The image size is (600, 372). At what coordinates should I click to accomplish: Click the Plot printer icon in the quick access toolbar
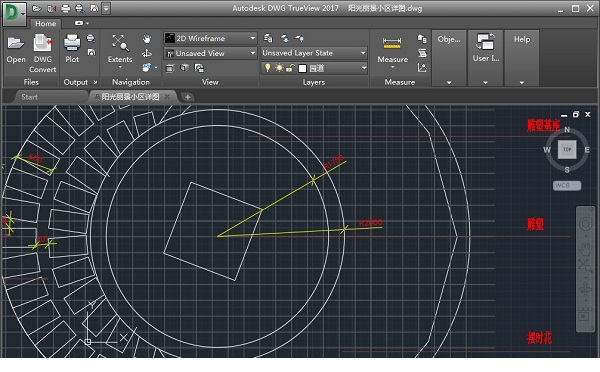tap(65, 8)
